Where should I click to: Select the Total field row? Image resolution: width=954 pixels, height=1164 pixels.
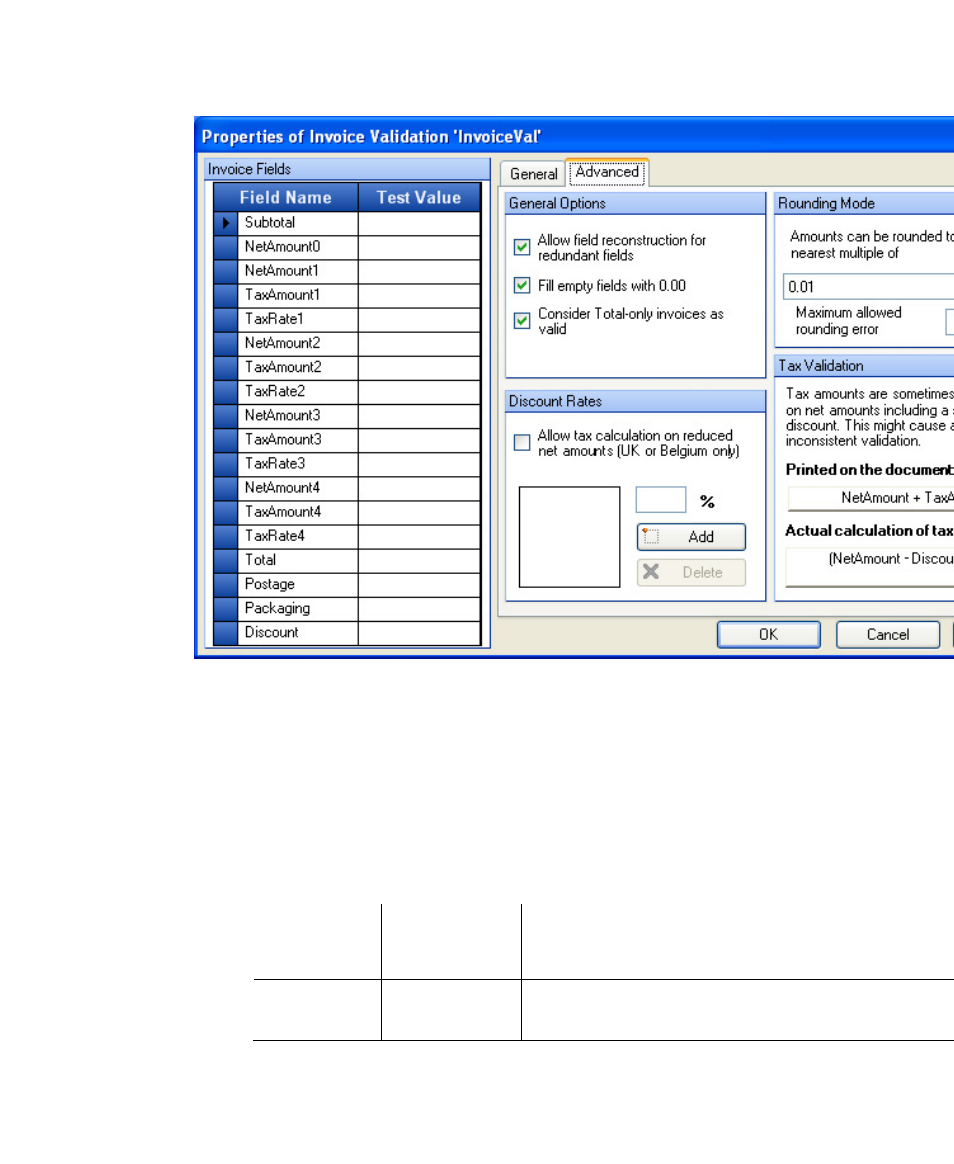(298, 560)
